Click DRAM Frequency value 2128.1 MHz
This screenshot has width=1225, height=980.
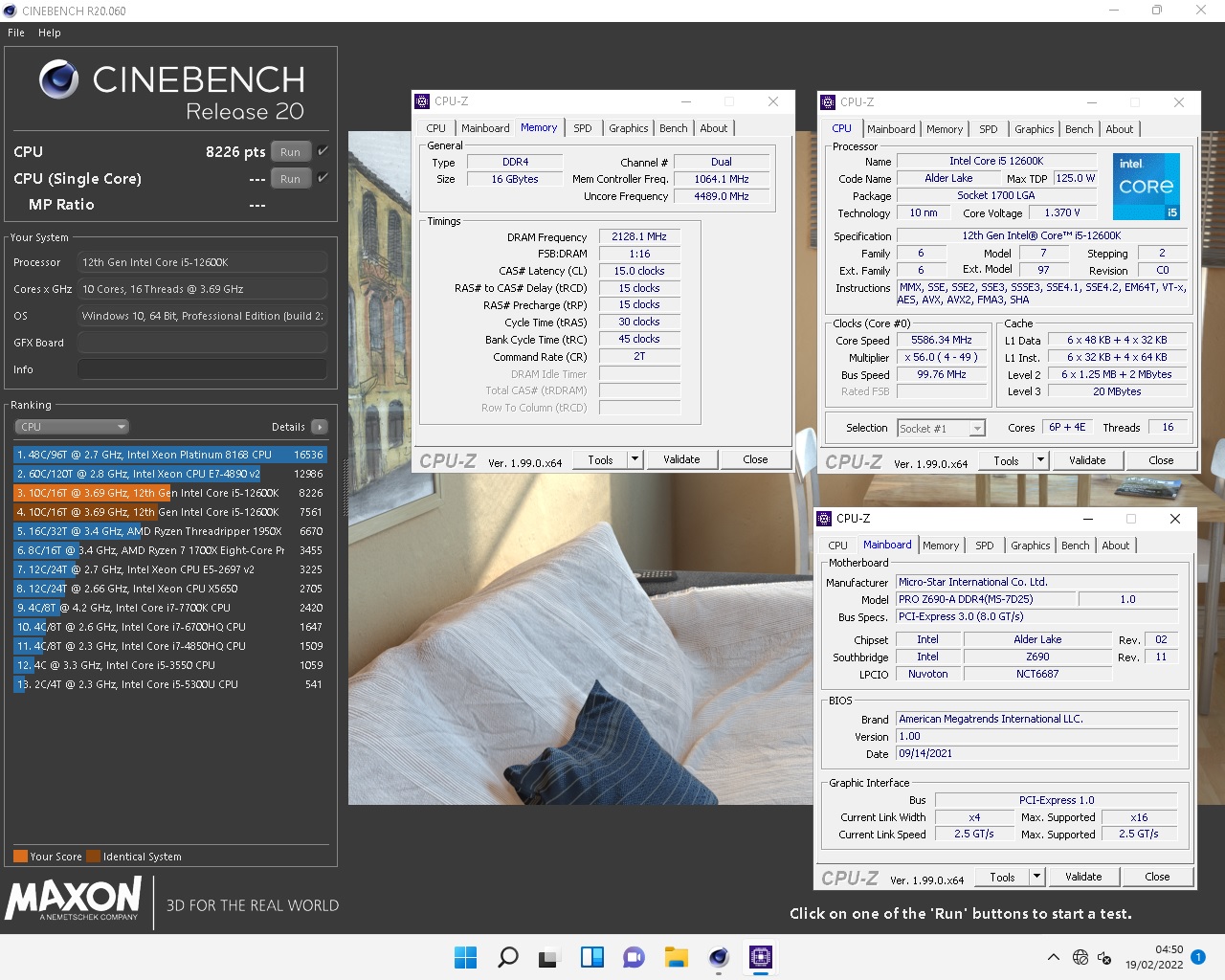coord(639,236)
